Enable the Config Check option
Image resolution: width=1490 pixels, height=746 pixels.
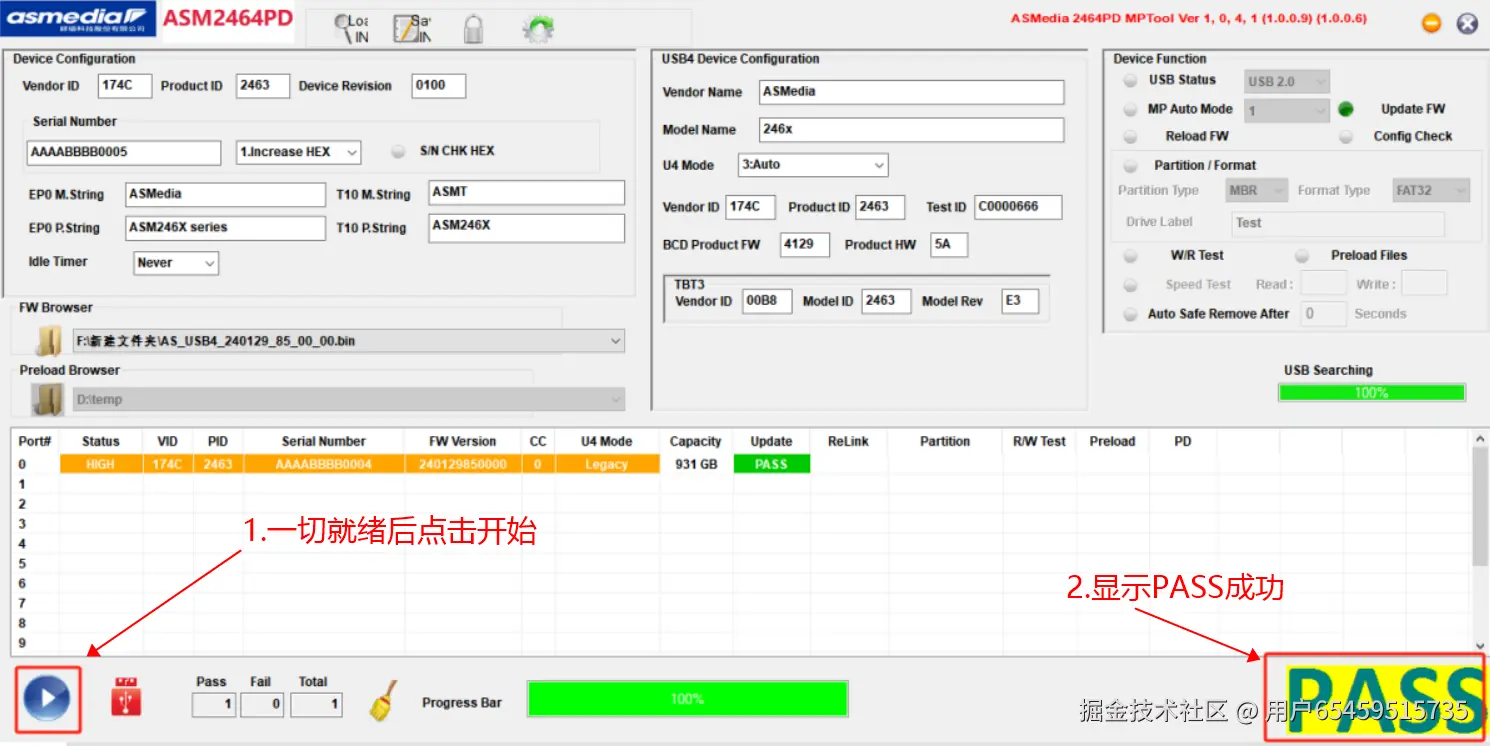1346,136
